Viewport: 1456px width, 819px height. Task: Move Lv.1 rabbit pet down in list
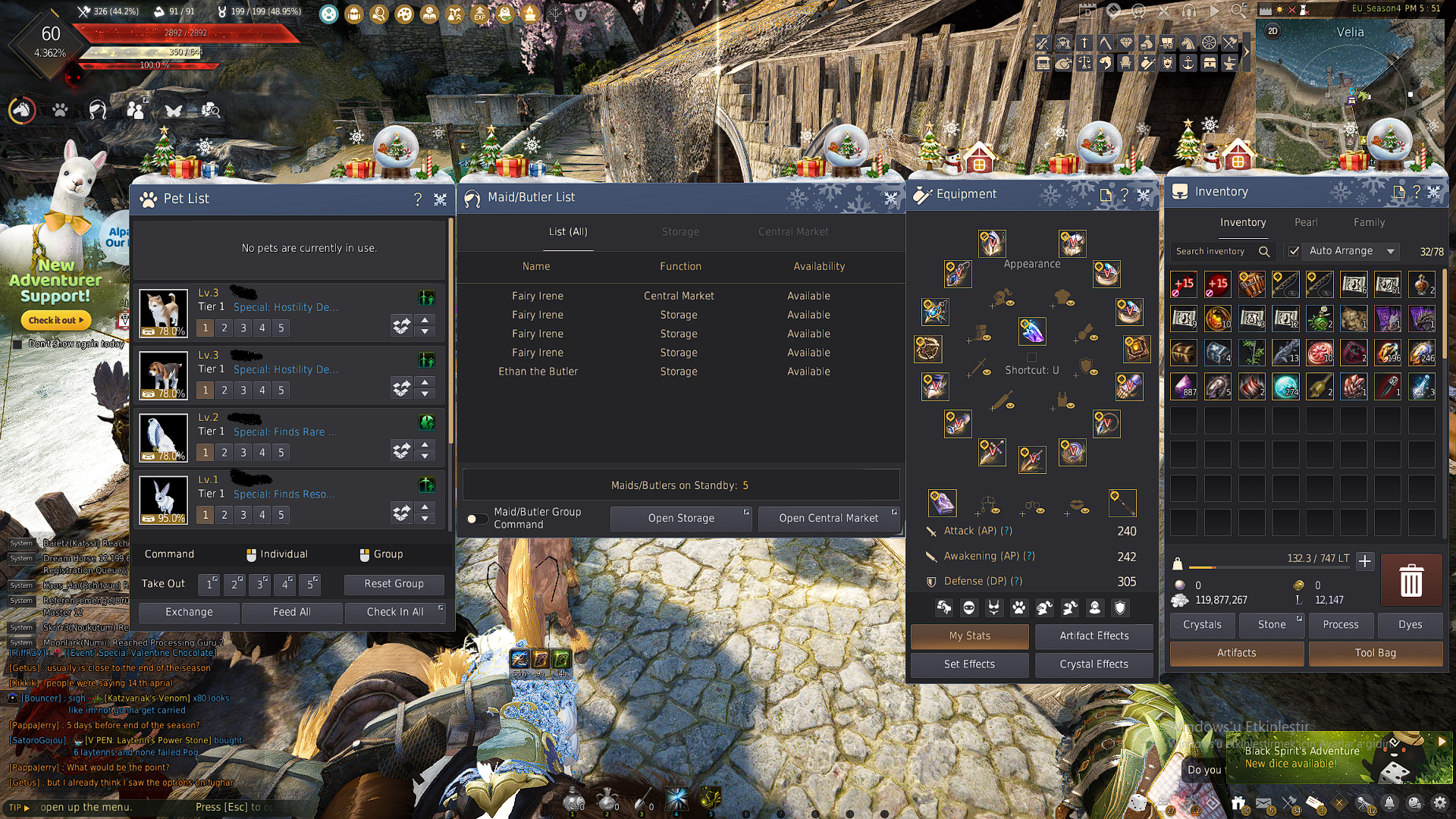[x=425, y=519]
